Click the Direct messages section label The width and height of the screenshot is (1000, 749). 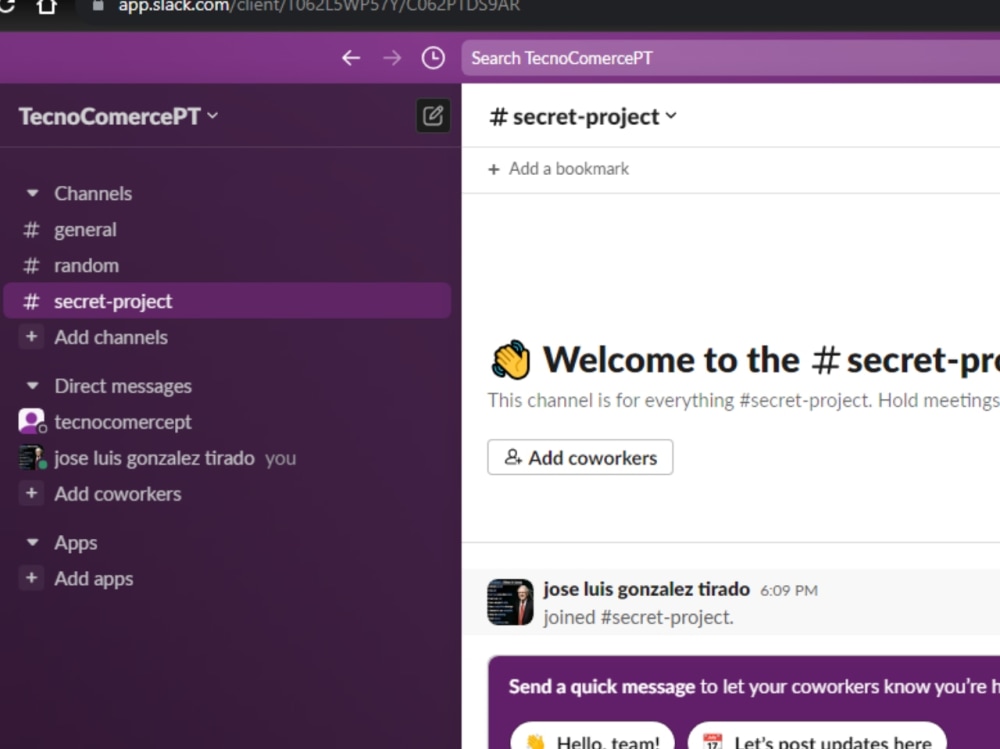pos(123,386)
